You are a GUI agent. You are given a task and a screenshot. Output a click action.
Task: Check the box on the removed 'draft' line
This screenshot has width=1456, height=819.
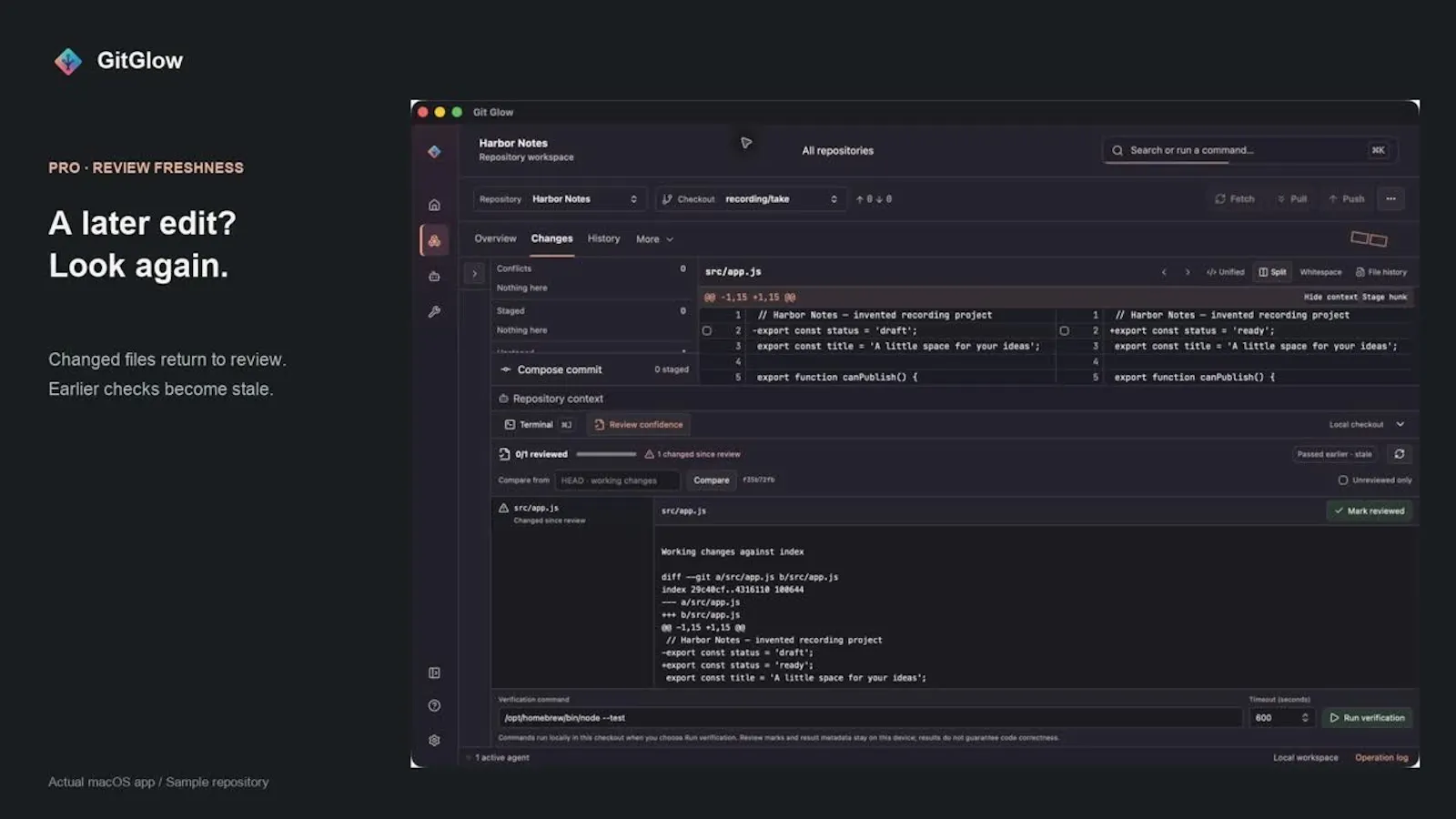click(706, 331)
